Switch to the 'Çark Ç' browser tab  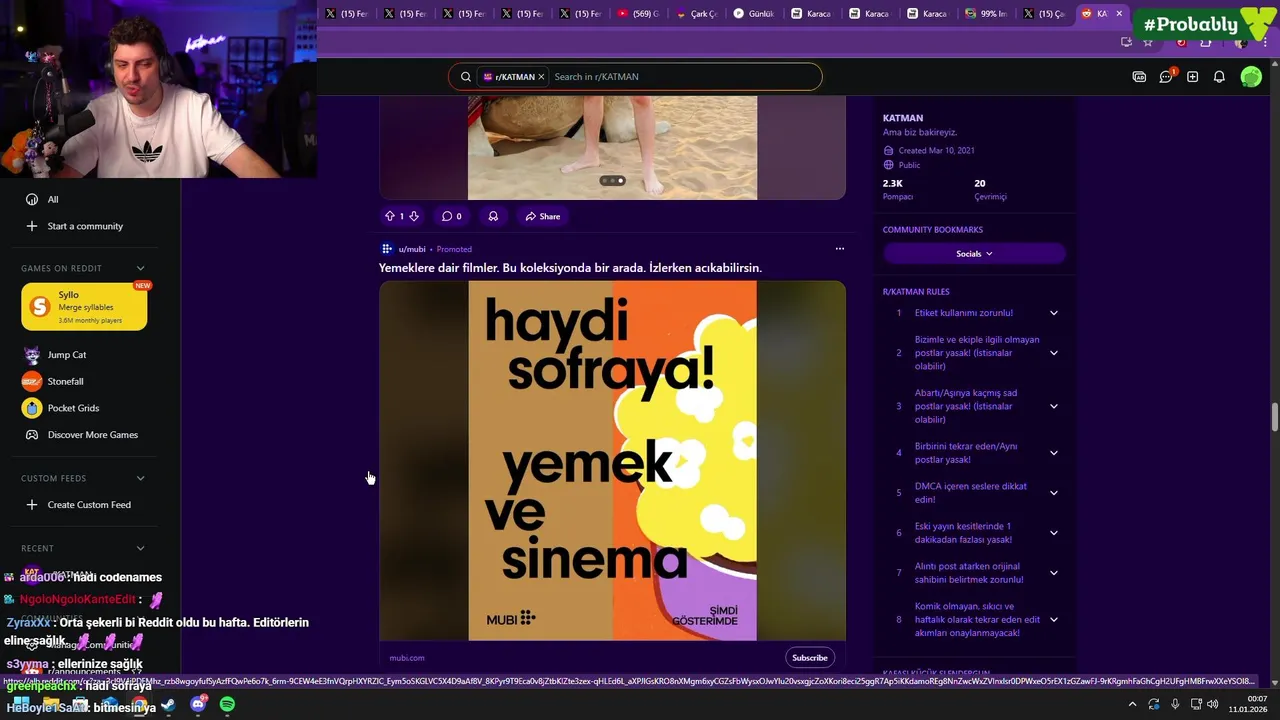click(x=697, y=14)
